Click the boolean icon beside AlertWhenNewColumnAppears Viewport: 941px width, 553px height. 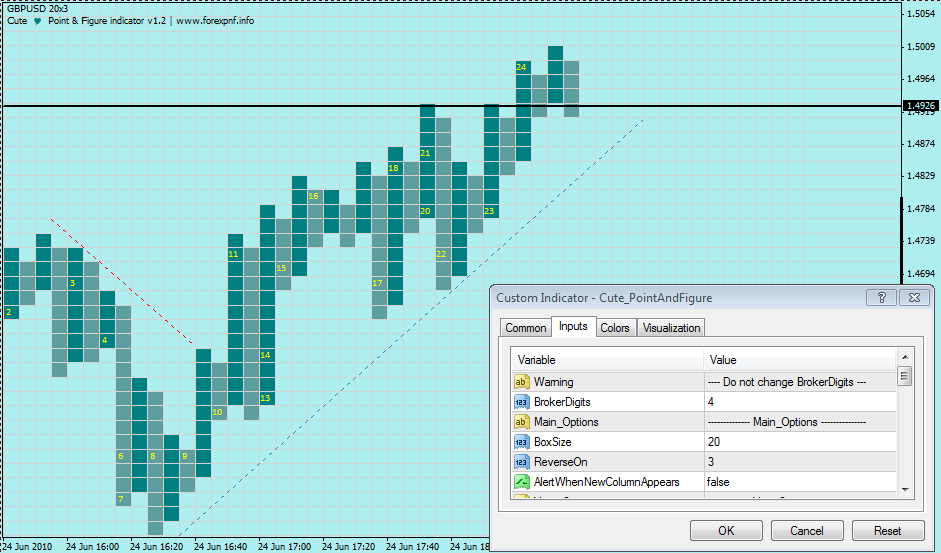click(521, 482)
